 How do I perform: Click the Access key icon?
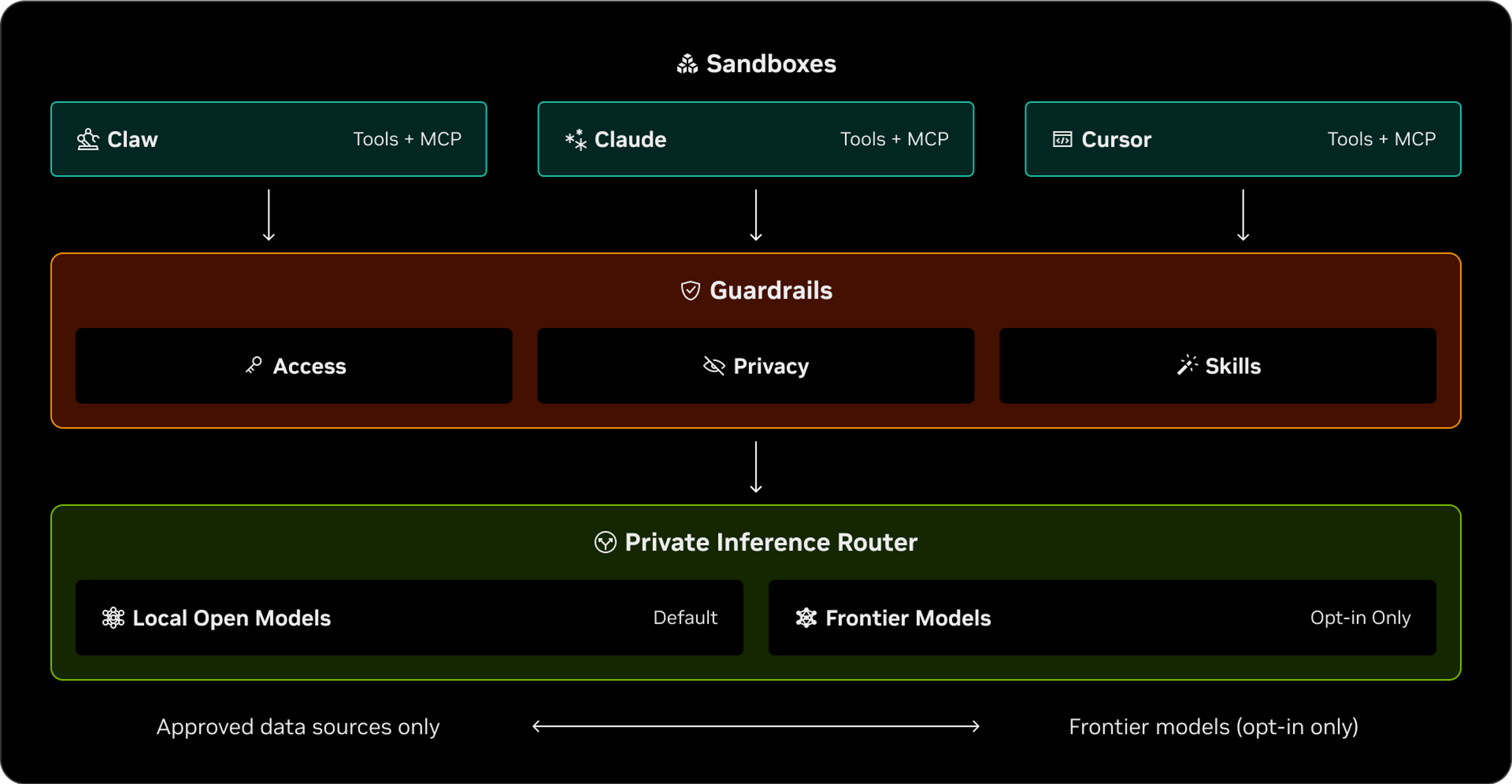pyautogui.click(x=254, y=366)
